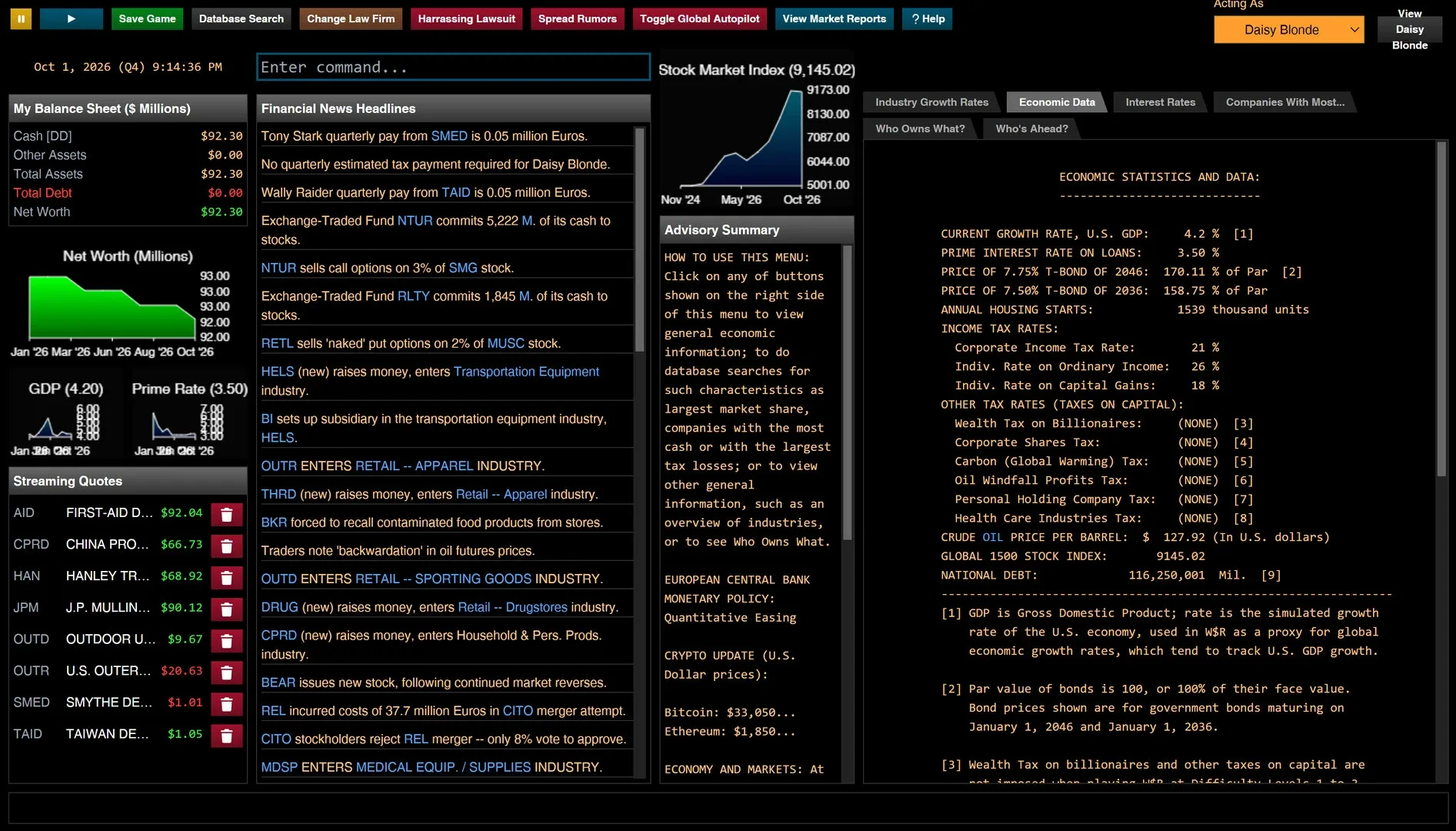This screenshot has height=831, width=1456.
Task: Remove HAN from streaming quotes
Action: tap(227, 578)
